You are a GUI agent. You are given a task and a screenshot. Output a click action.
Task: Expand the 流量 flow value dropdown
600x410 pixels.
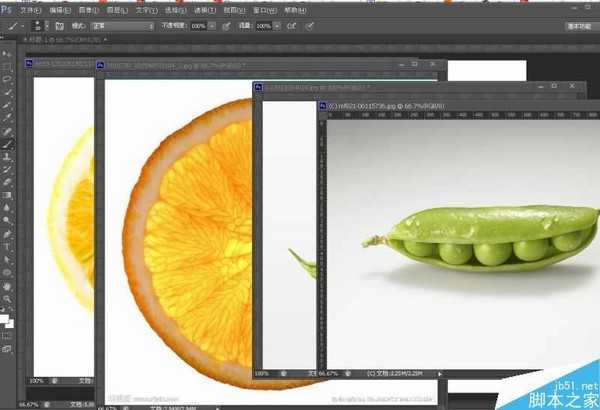pyautogui.click(x=277, y=26)
